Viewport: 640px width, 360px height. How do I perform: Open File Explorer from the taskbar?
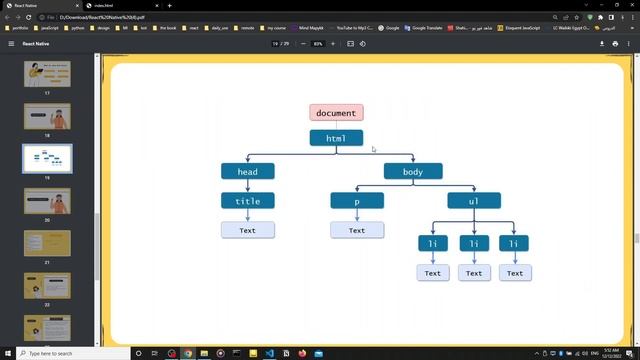[x=204, y=353]
